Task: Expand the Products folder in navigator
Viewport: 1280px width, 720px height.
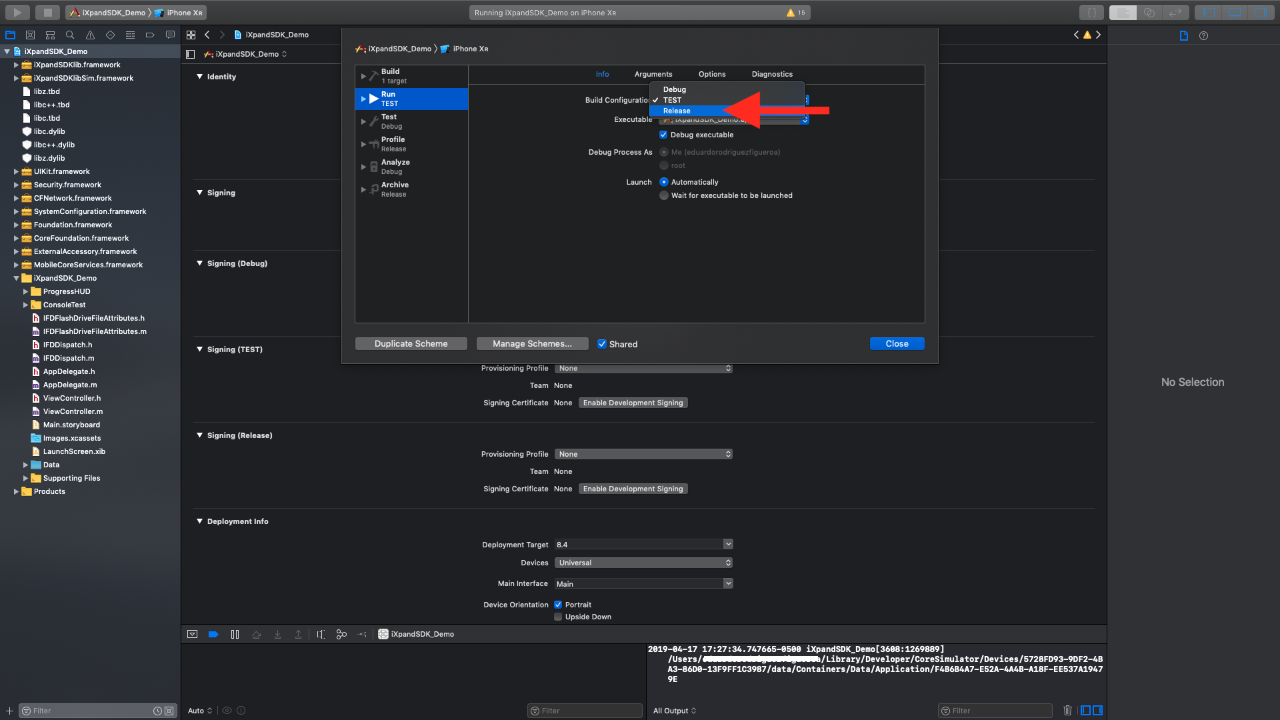Action: (x=16, y=491)
